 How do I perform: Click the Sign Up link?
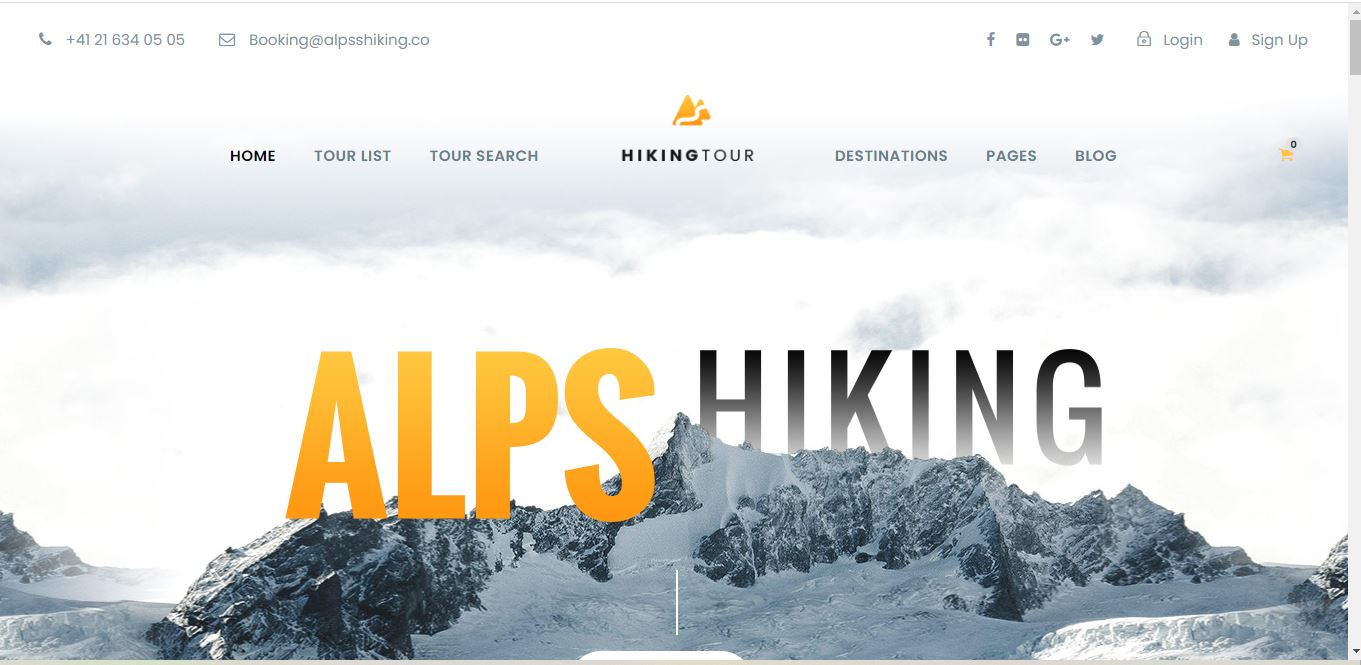pyautogui.click(x=1279, y=40)
